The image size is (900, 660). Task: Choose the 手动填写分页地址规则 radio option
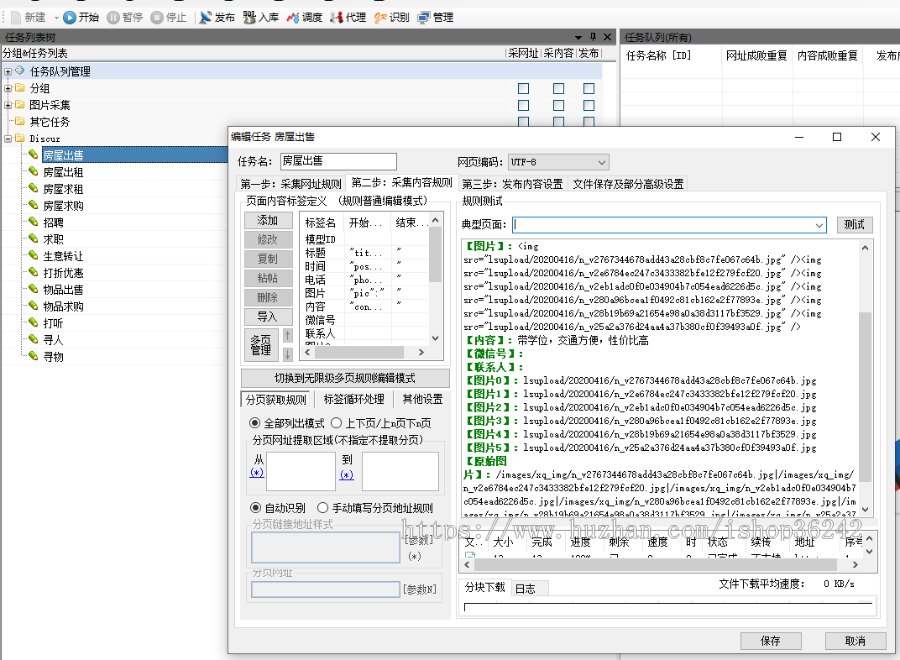337,507
